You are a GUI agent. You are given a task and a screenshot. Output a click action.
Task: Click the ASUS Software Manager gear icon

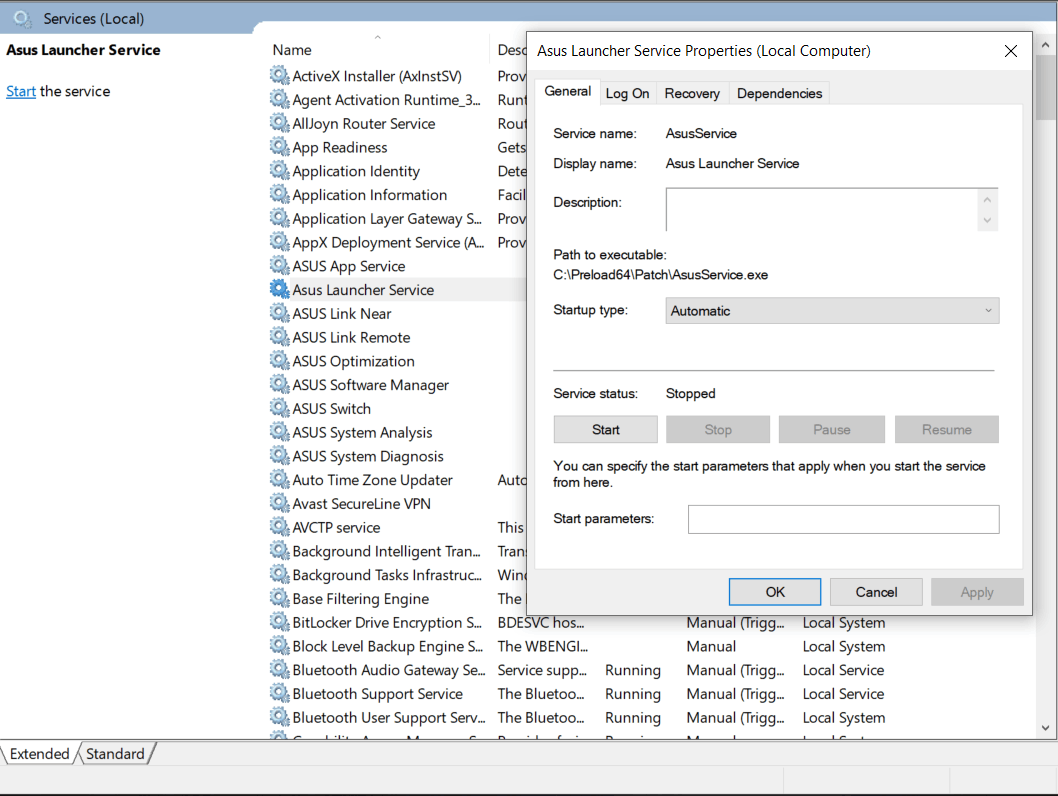279,384
